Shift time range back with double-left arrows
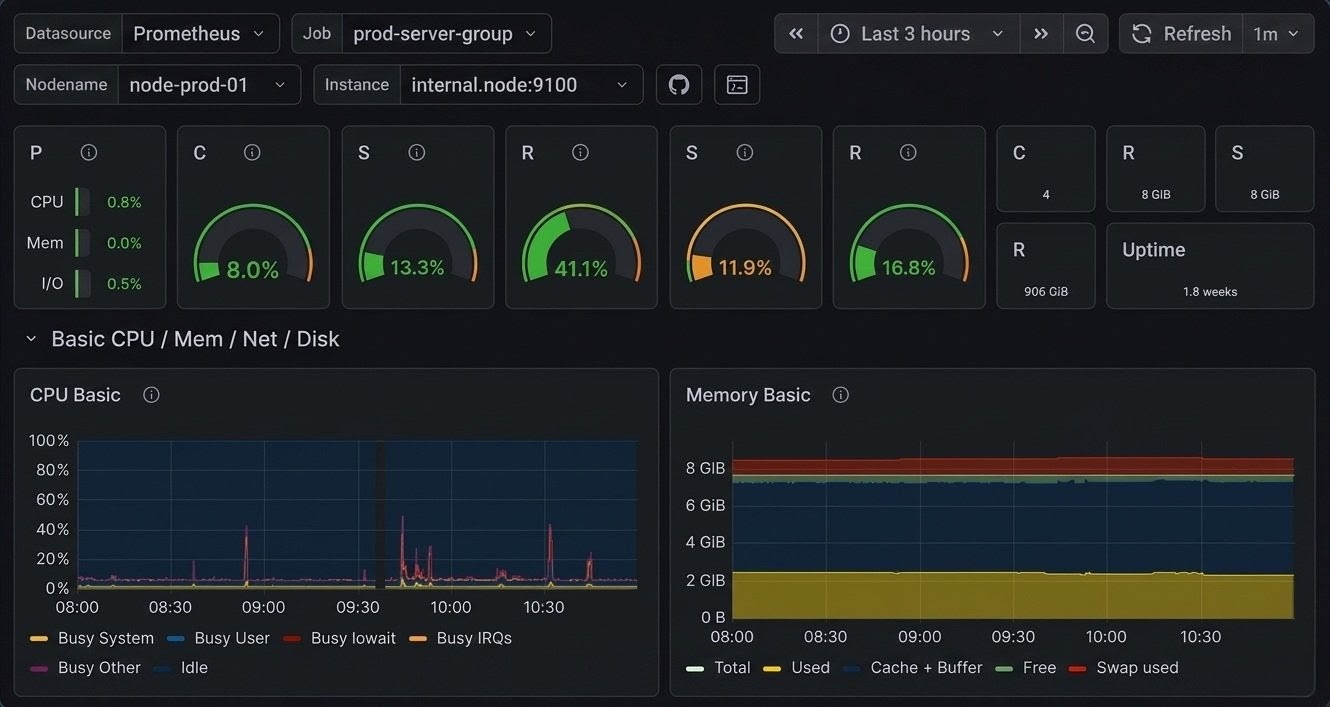Screen dimensions: 1330x707 [x=795, y=33]
